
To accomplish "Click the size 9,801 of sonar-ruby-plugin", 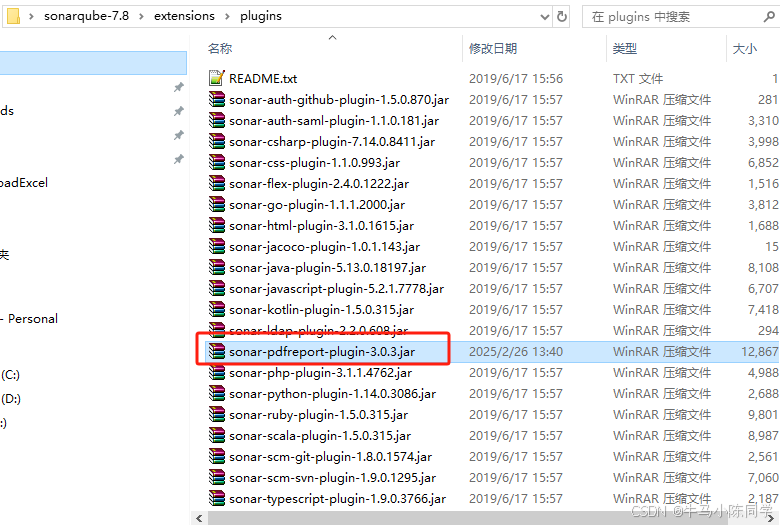I will [763, 415].
